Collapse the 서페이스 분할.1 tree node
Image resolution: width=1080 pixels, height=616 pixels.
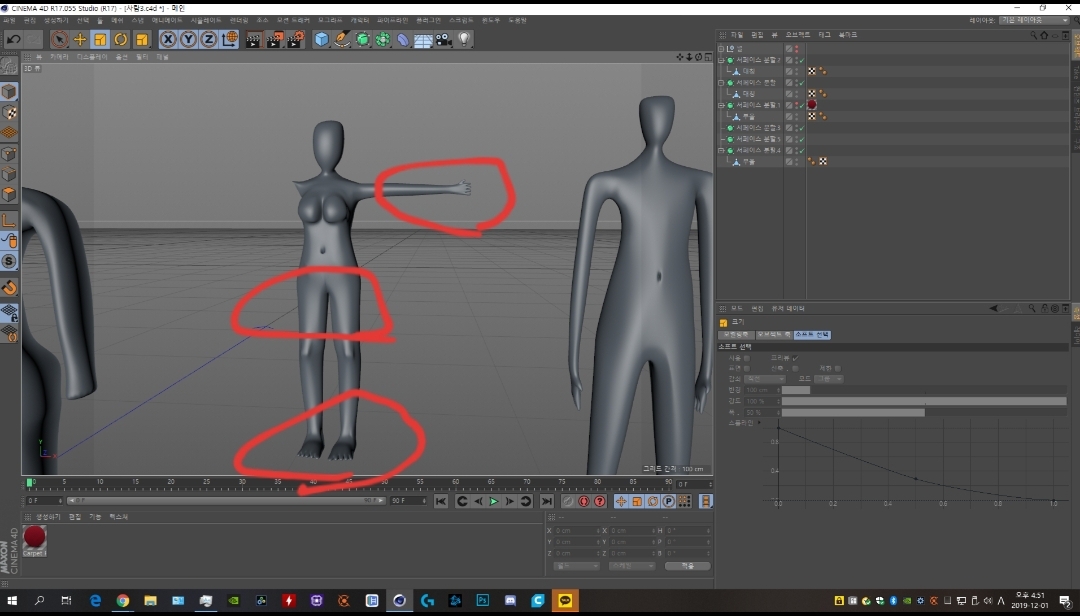click(x=721, y=105)
